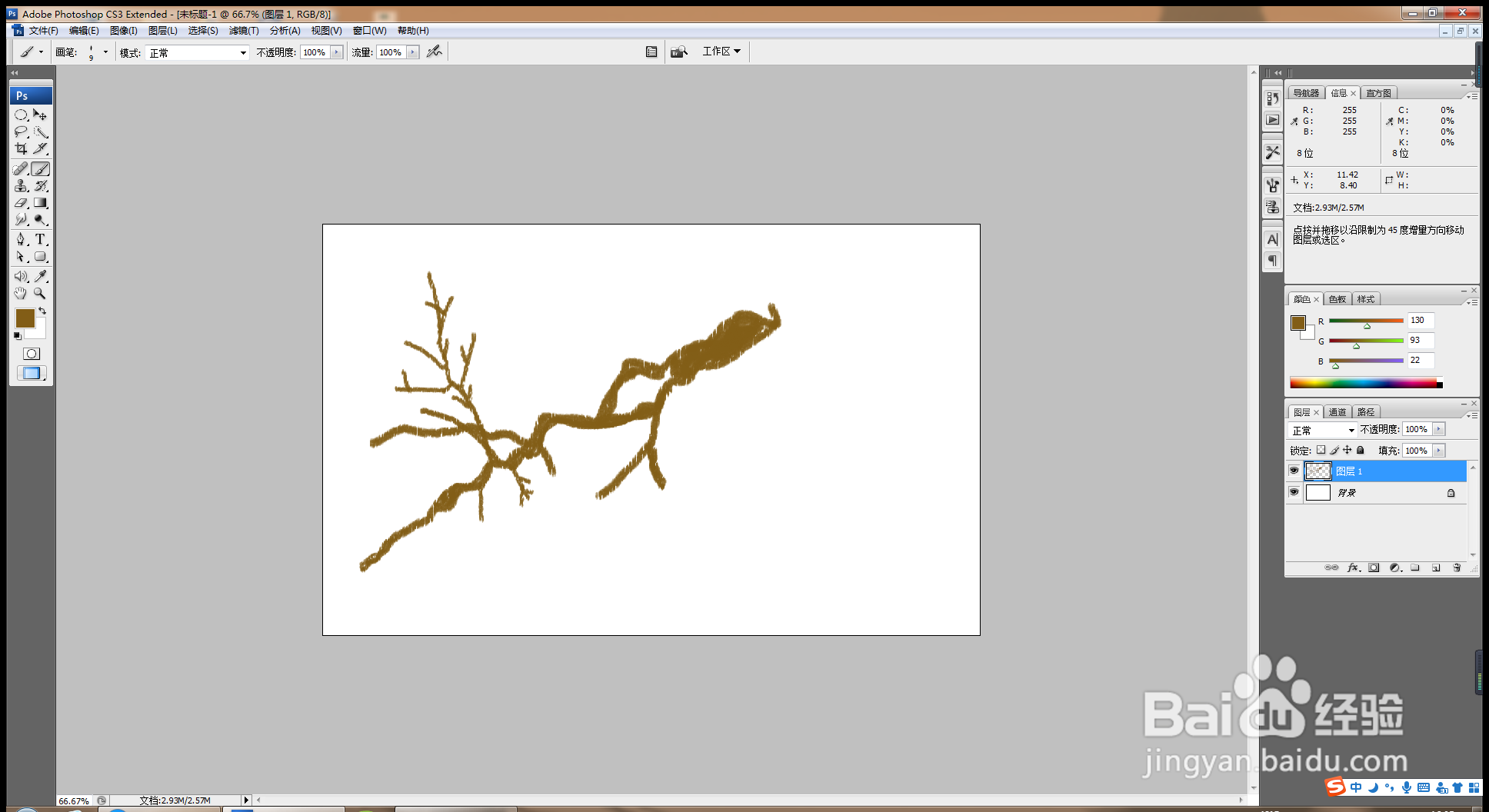Image resolution: width=1489 pixels, height=812 pixels.
Task: Switch to the 导航器 tab
Action: click(x=1306, y=93)
